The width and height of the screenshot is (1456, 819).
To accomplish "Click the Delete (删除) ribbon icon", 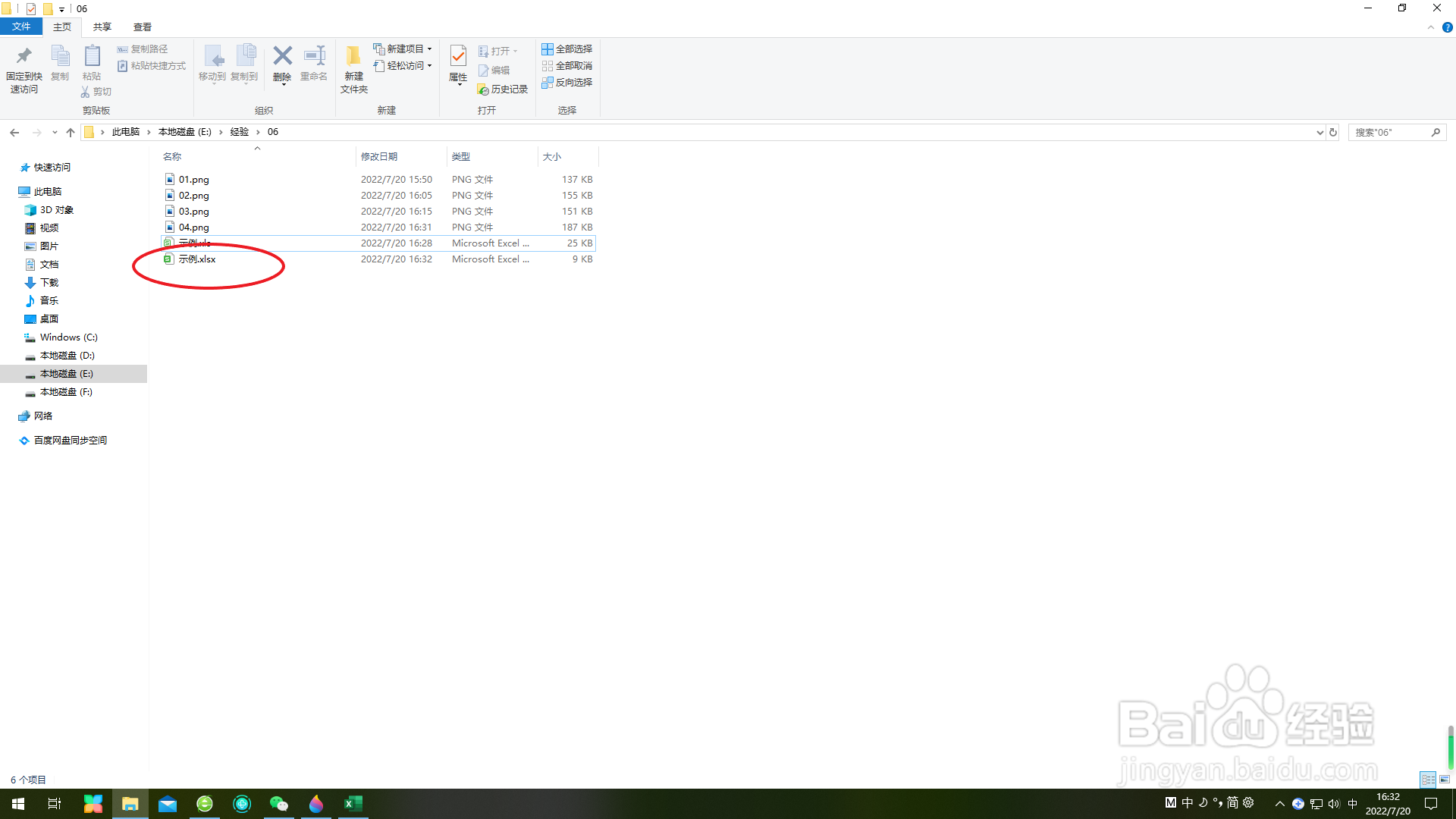I will pos(282,56).
